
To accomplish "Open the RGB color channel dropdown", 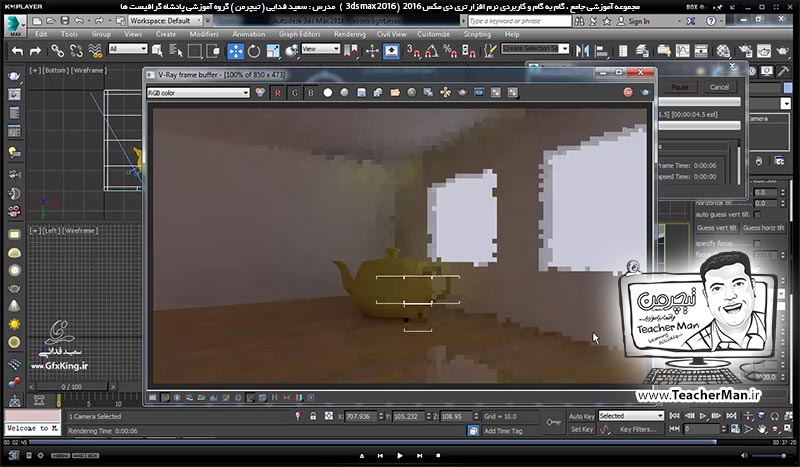I will 198,93.
